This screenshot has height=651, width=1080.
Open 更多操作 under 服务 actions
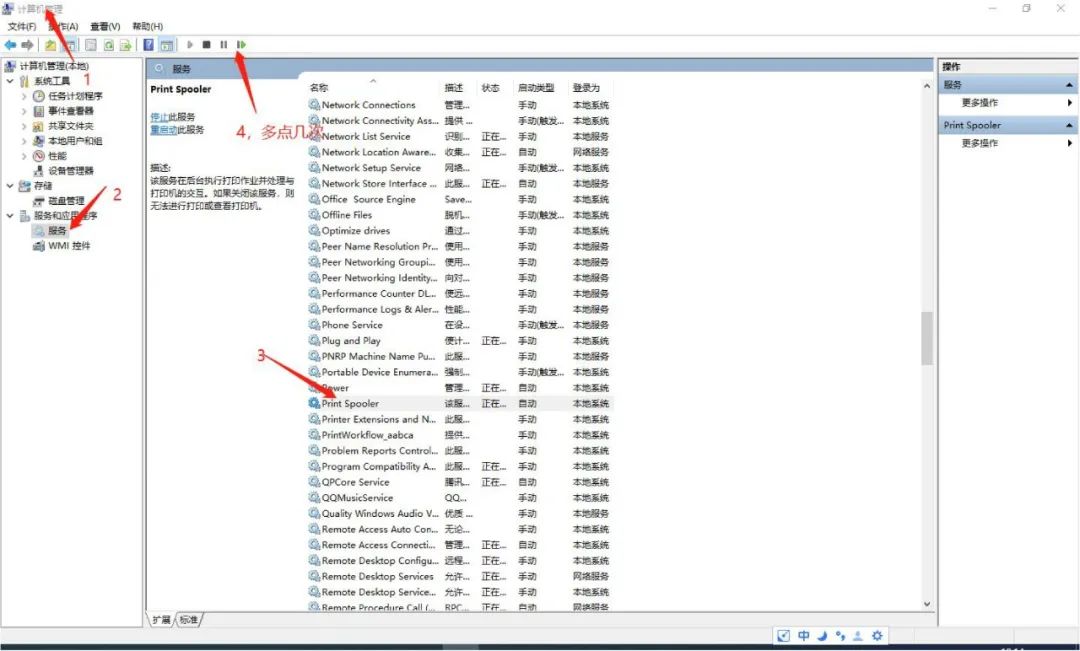pyautogui.click(x=979, y=103)
